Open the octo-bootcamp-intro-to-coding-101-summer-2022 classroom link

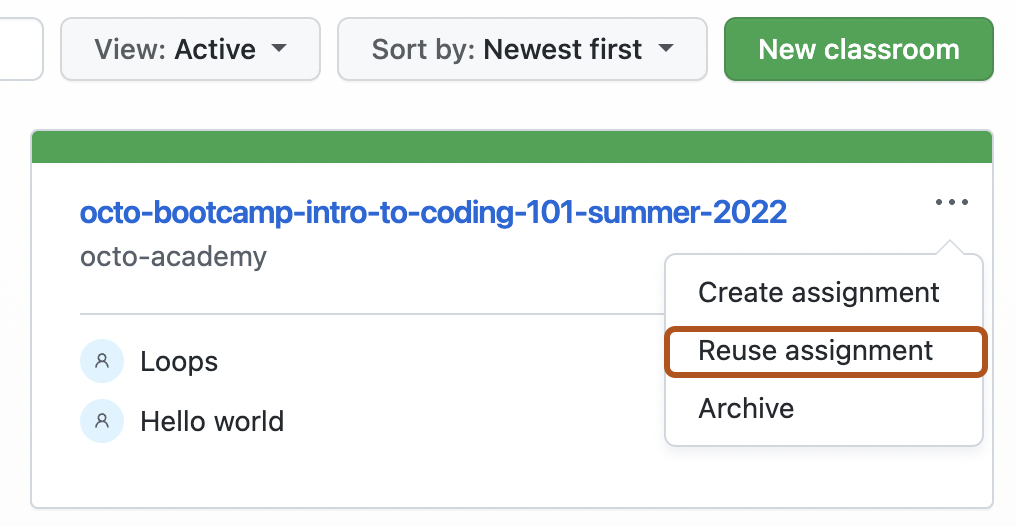(433, 212)
